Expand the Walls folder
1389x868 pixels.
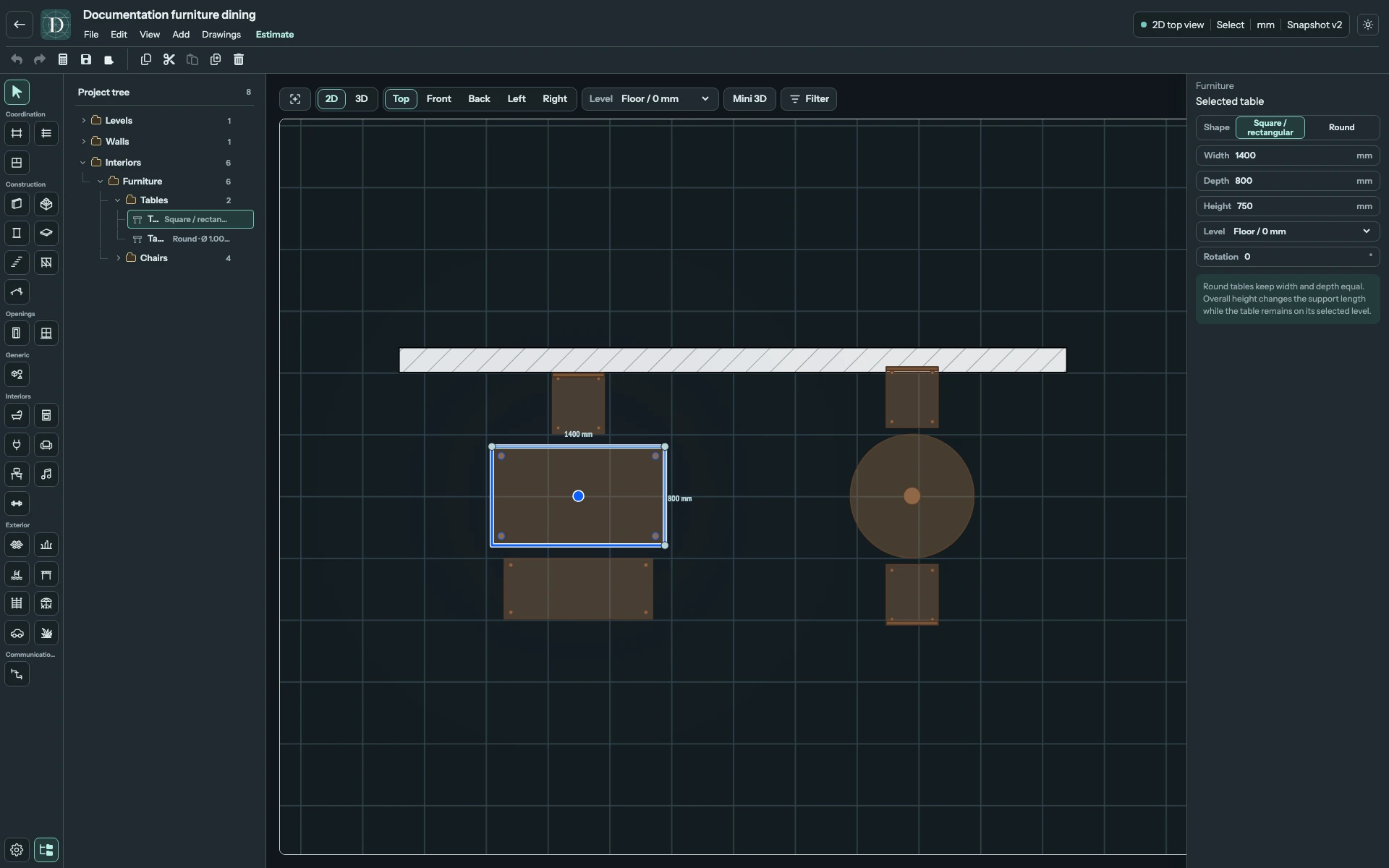pyautogui.click(x=83, y=142)
